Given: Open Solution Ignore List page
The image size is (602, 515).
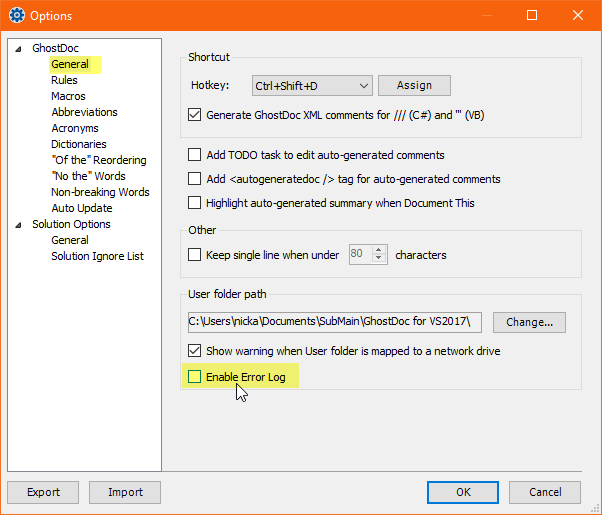Looking at the screenshot, I should [98, 256].
